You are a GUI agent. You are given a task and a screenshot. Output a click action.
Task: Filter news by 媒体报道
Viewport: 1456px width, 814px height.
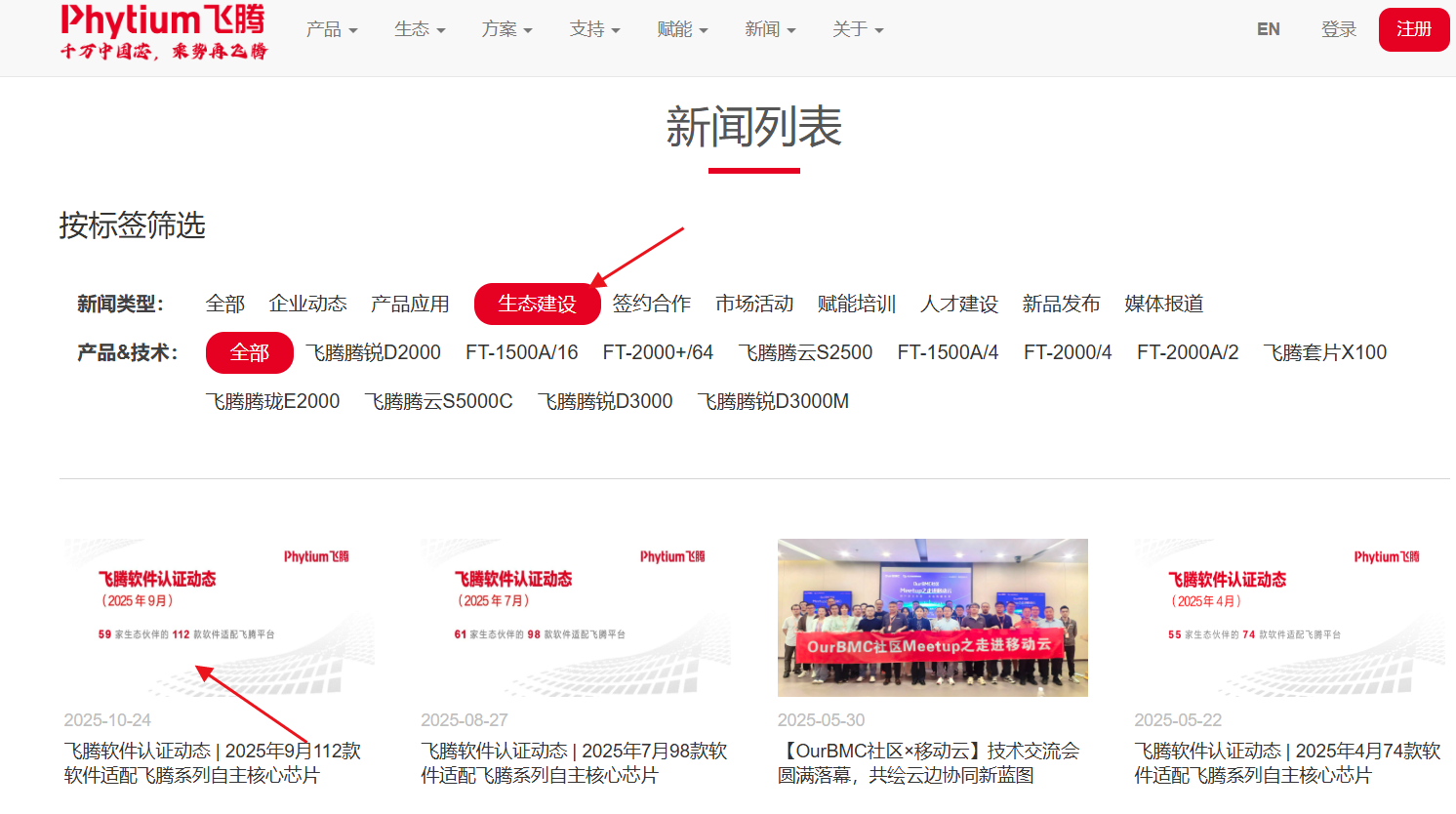[x=1164, y=304]
